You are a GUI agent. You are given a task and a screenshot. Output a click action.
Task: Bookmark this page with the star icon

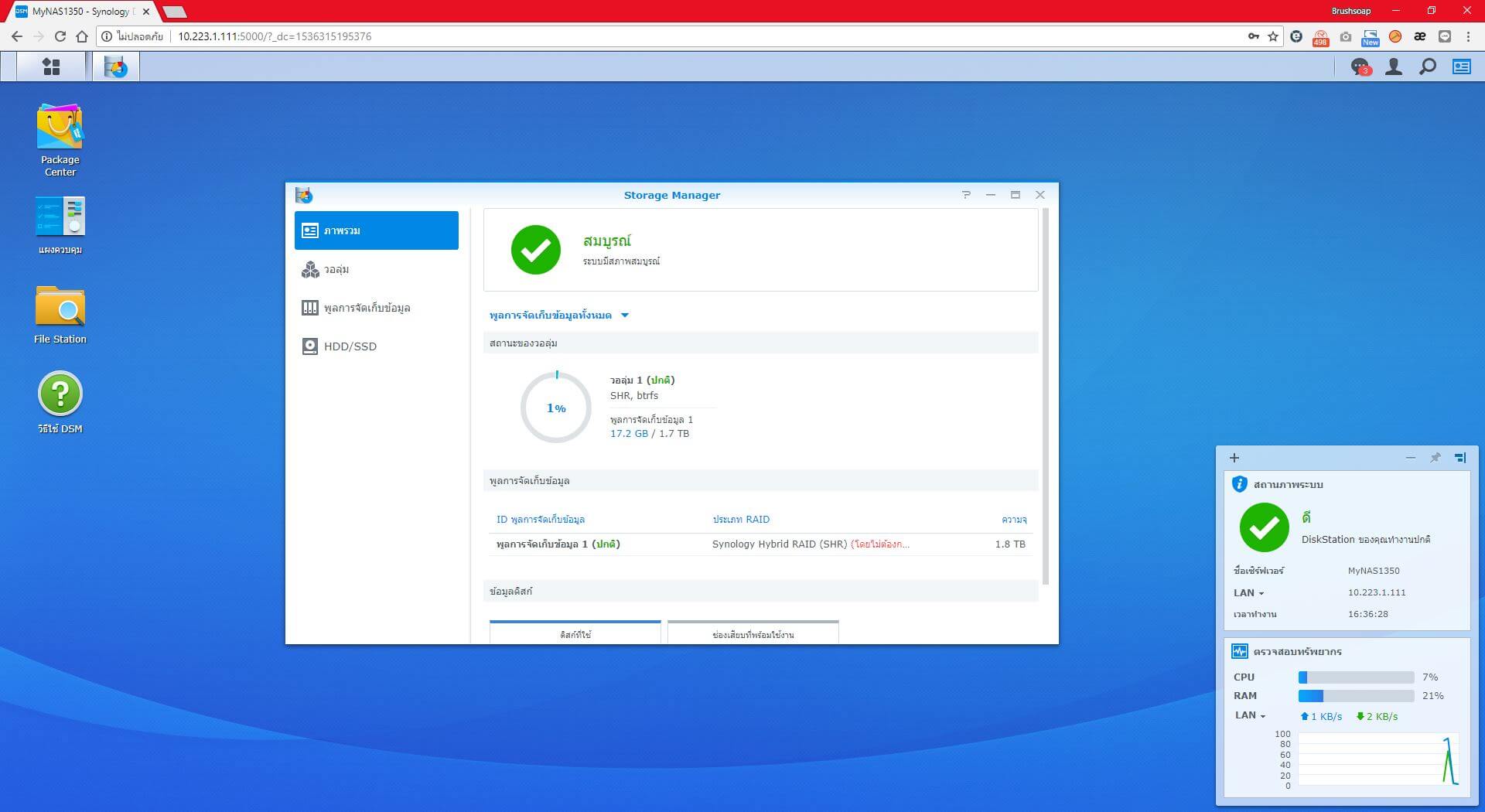point(1273,36)
